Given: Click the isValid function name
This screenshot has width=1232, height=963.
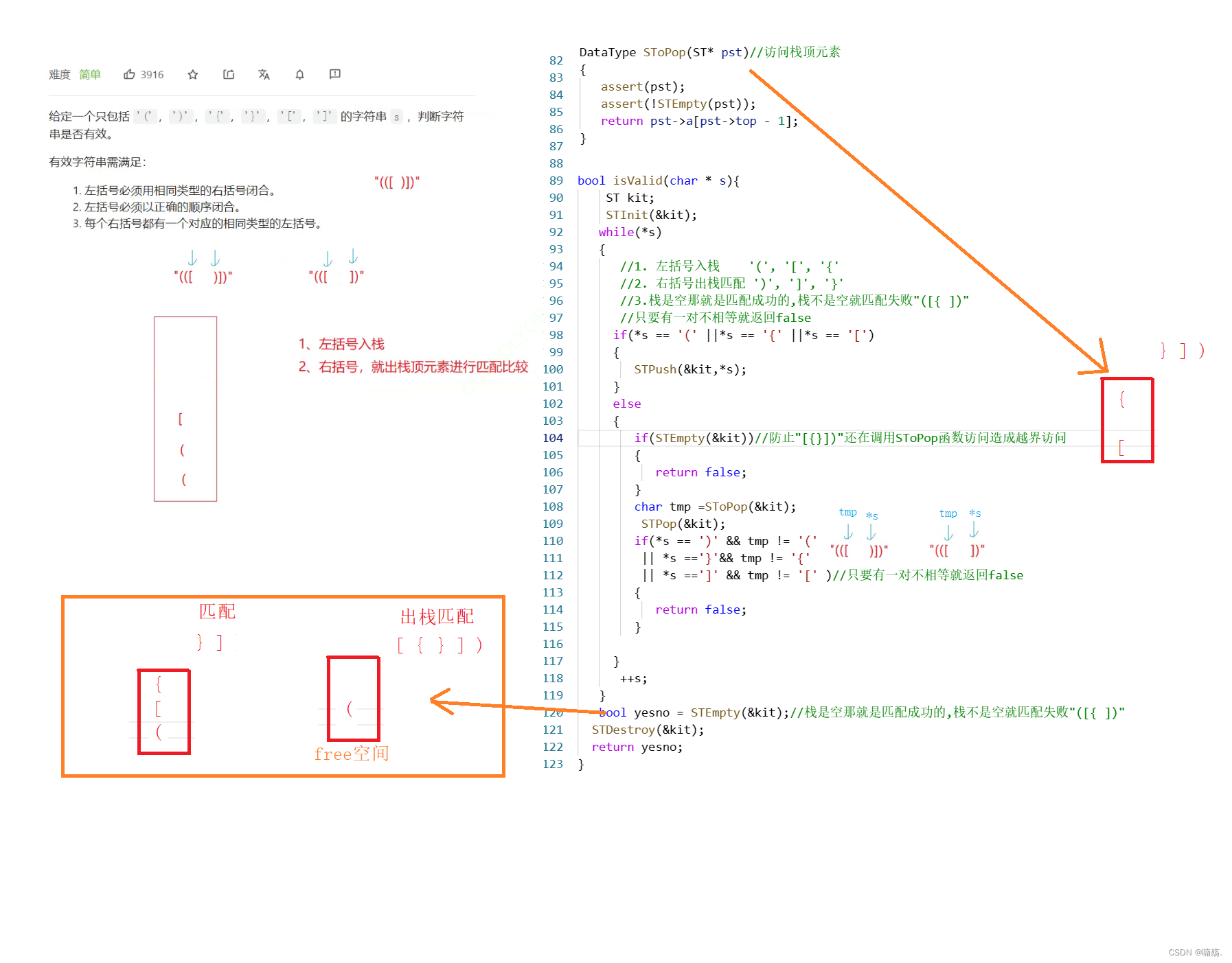Looking at the screenshot, I should [637, 181].
